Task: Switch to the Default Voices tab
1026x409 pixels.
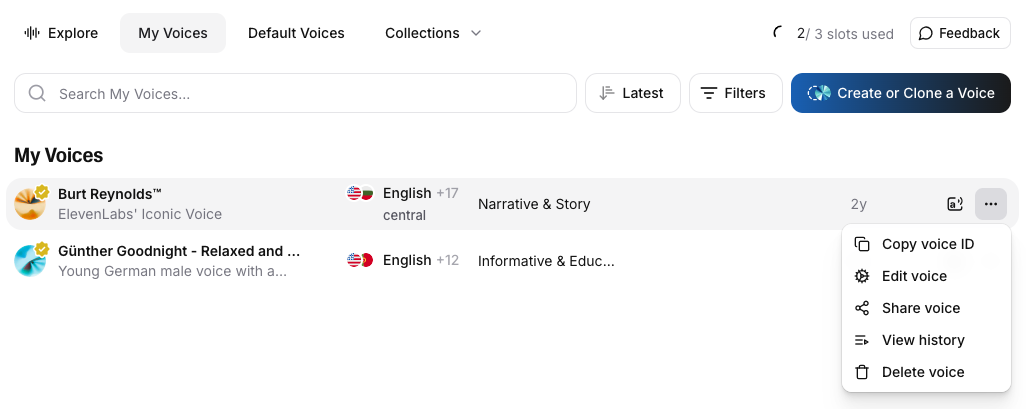Action: [x=296, y=33]
